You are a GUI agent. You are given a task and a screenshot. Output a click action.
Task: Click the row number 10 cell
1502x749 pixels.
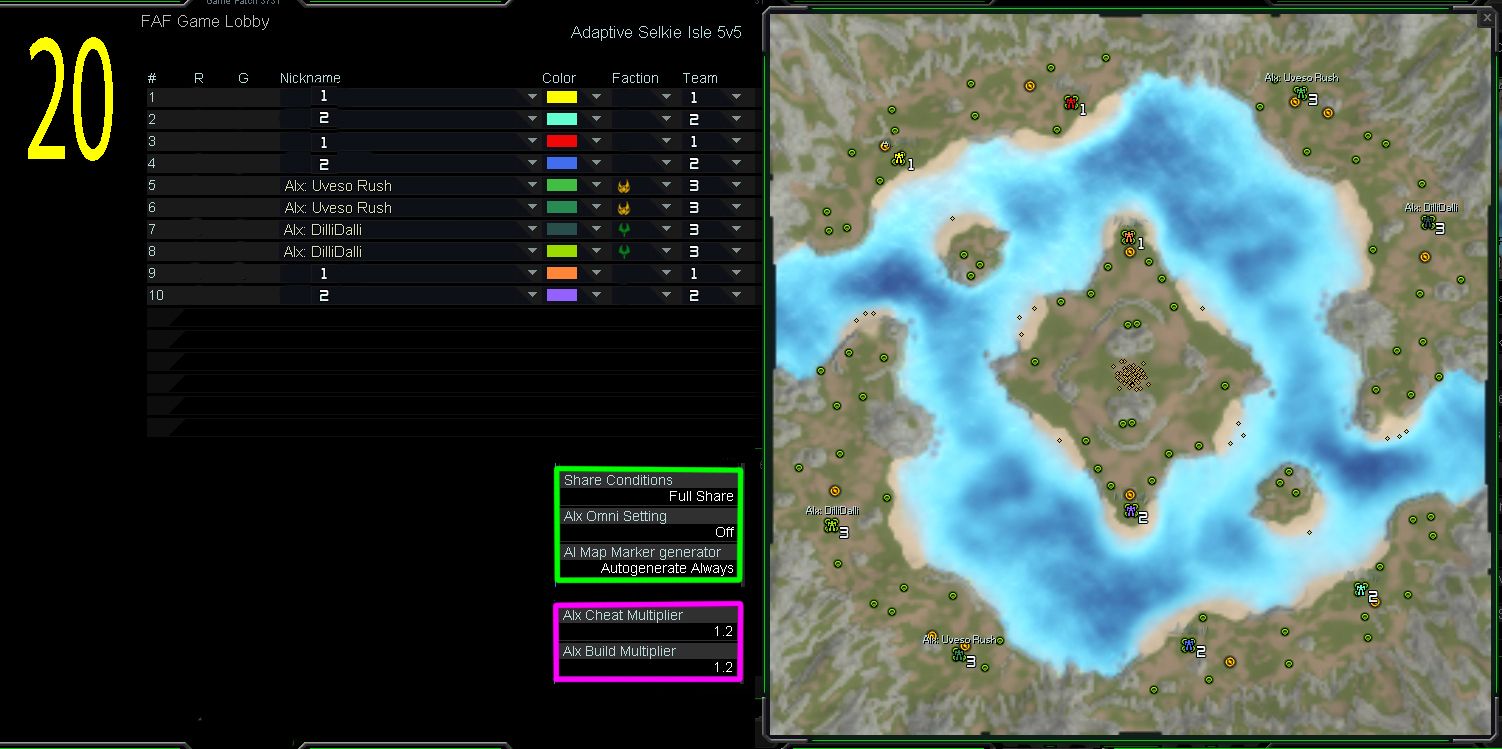[154, 296]
